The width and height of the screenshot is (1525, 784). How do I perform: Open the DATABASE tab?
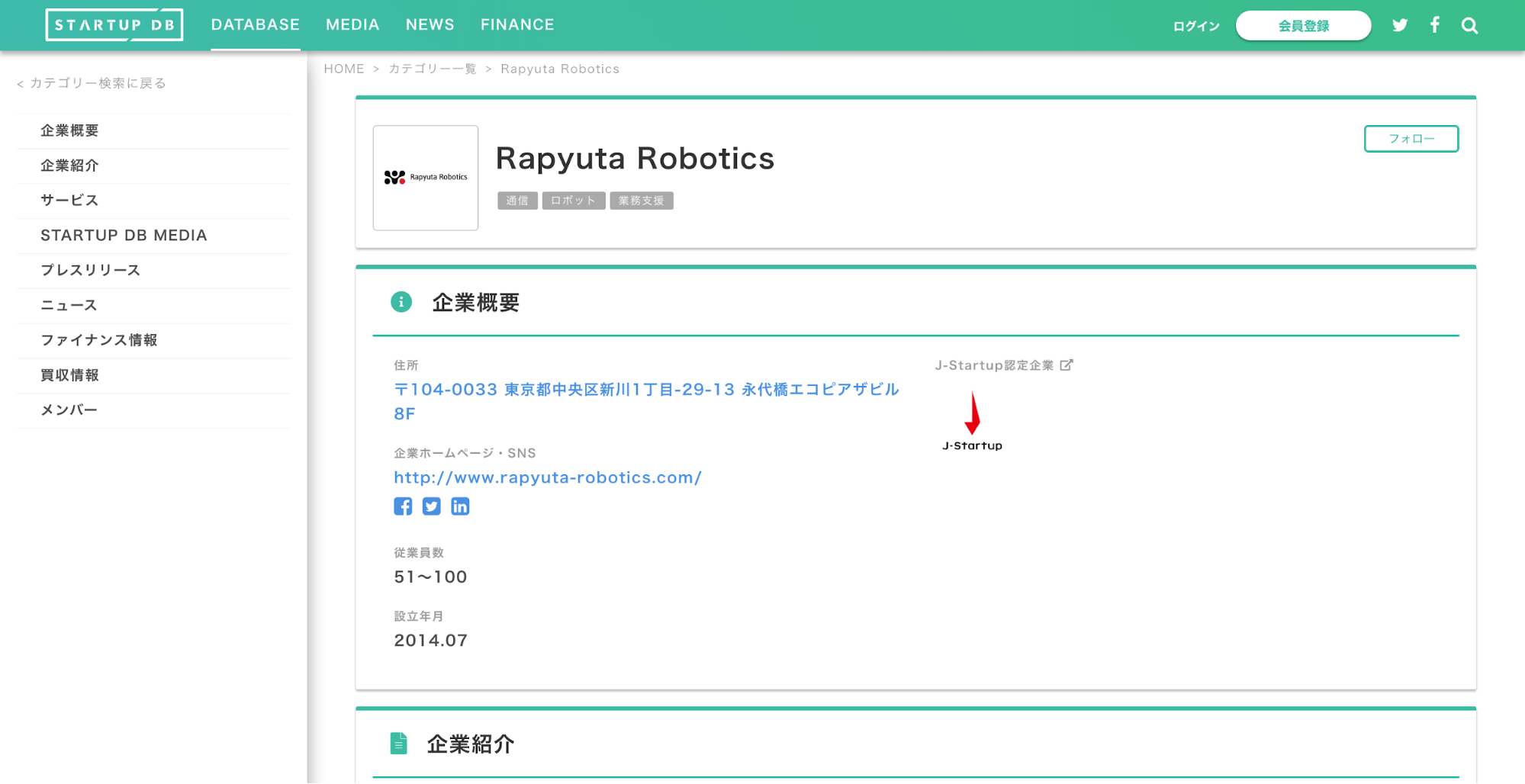coord(256,25)
